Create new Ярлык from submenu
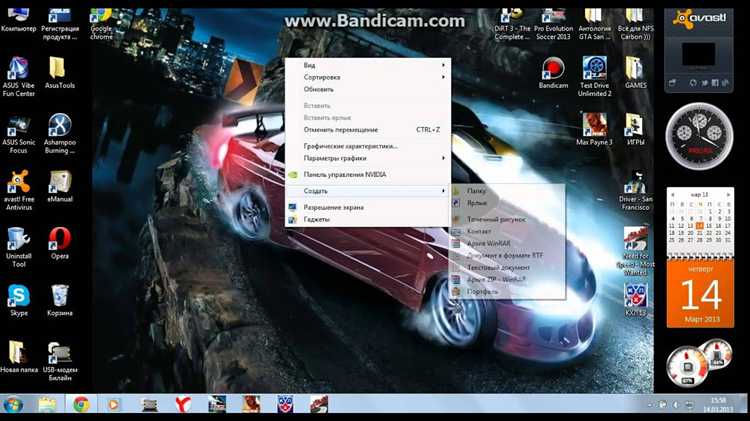The height and width of the screenshot is (421, 750). point(507,203)
